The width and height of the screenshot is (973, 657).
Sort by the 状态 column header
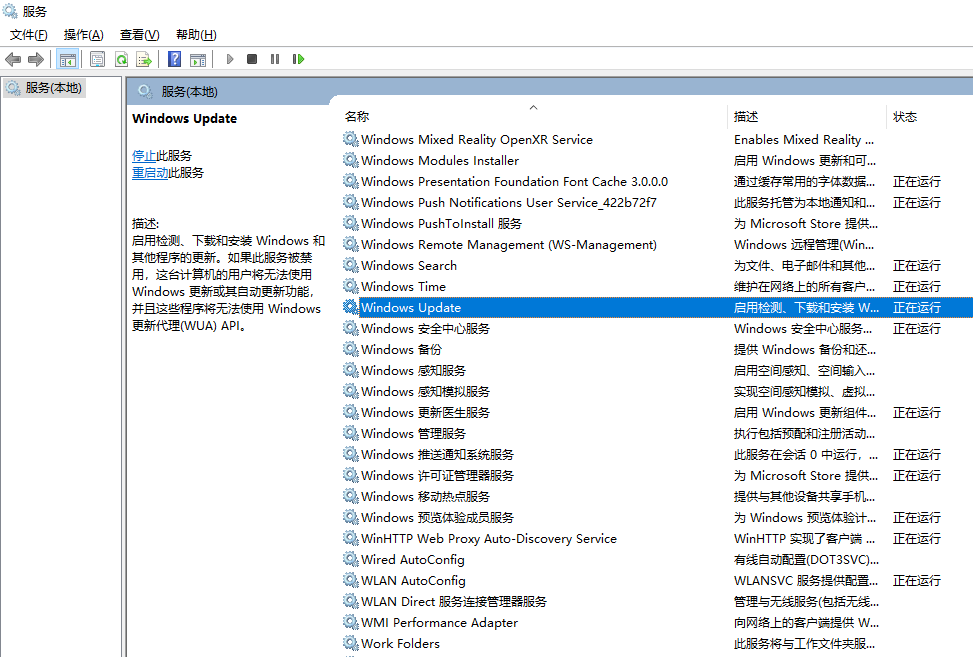(930, 116)
